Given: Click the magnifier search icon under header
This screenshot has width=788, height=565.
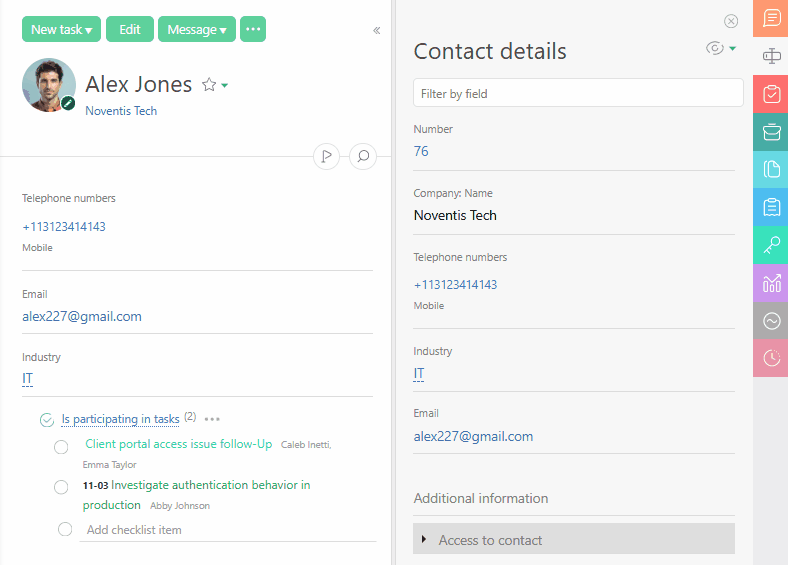Looking at the screenshot, I should [x=363, y=156].
